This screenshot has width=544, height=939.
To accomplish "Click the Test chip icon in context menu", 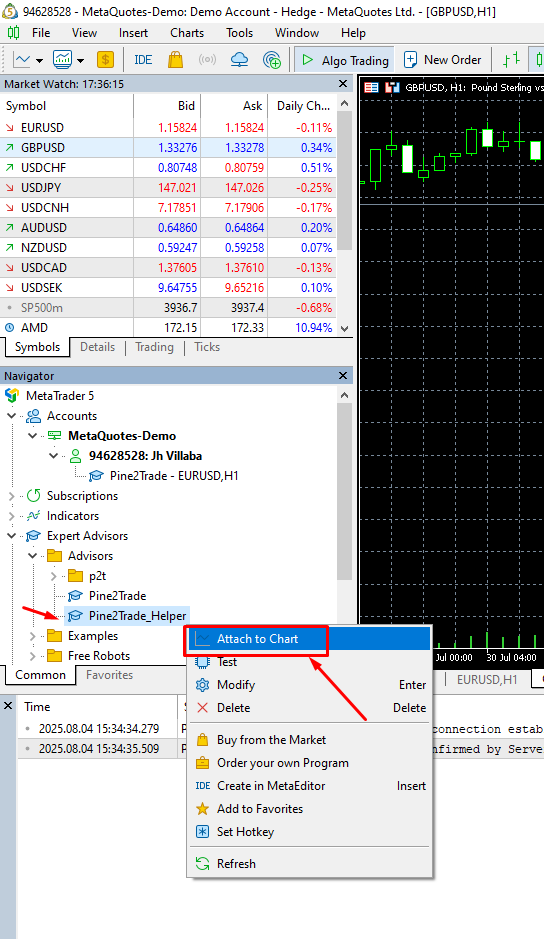I will point(203,662).
